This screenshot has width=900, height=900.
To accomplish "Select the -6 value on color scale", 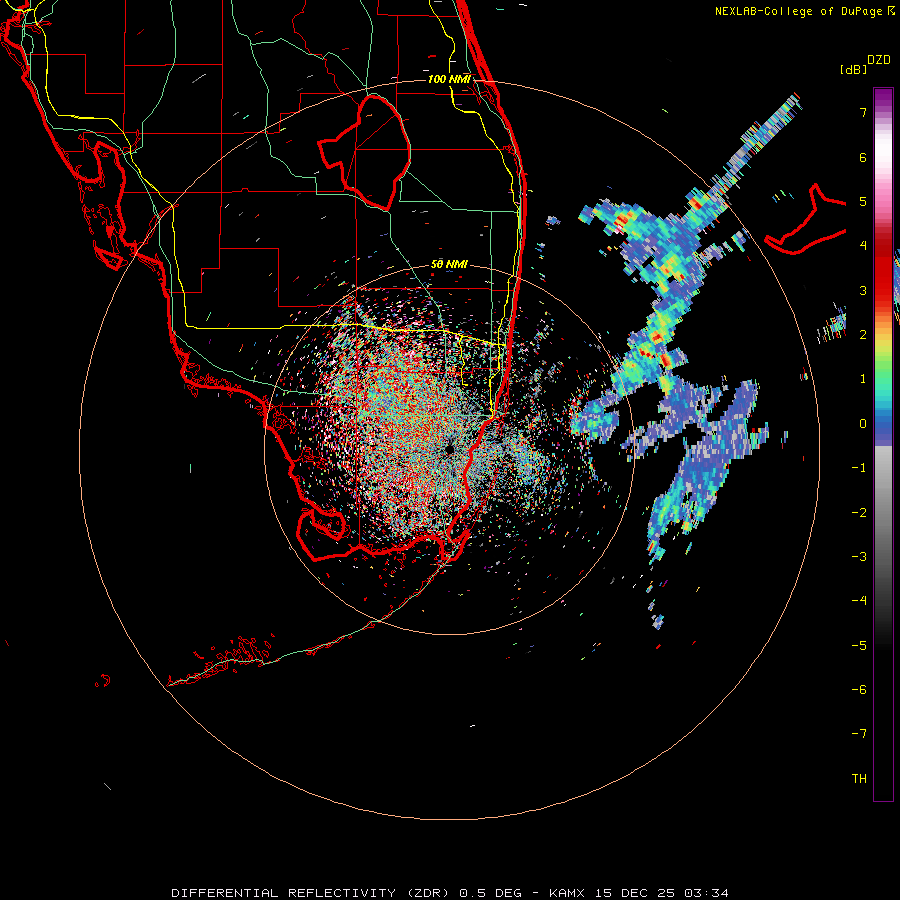I will 859,690.
